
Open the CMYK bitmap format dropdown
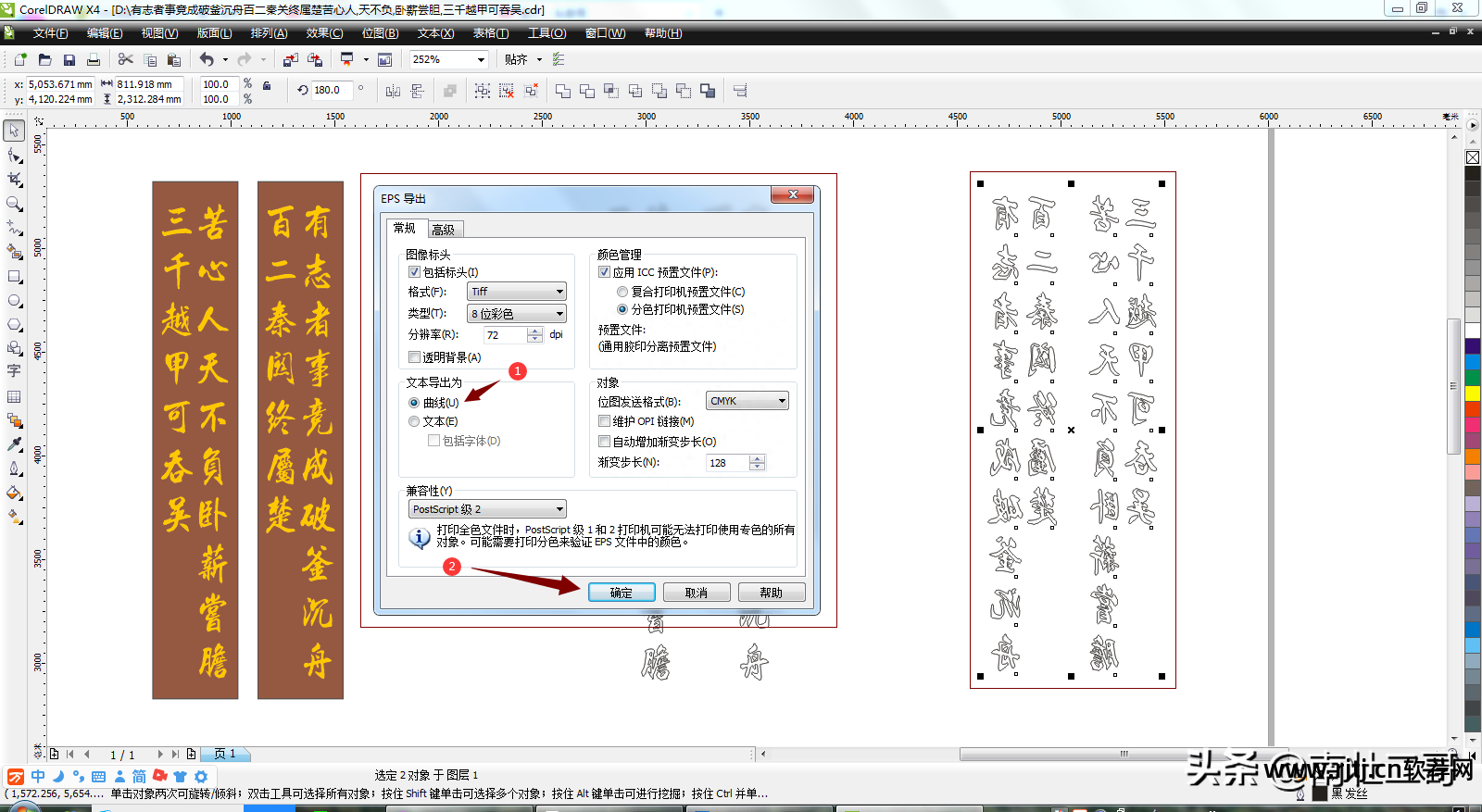[747, 401]
